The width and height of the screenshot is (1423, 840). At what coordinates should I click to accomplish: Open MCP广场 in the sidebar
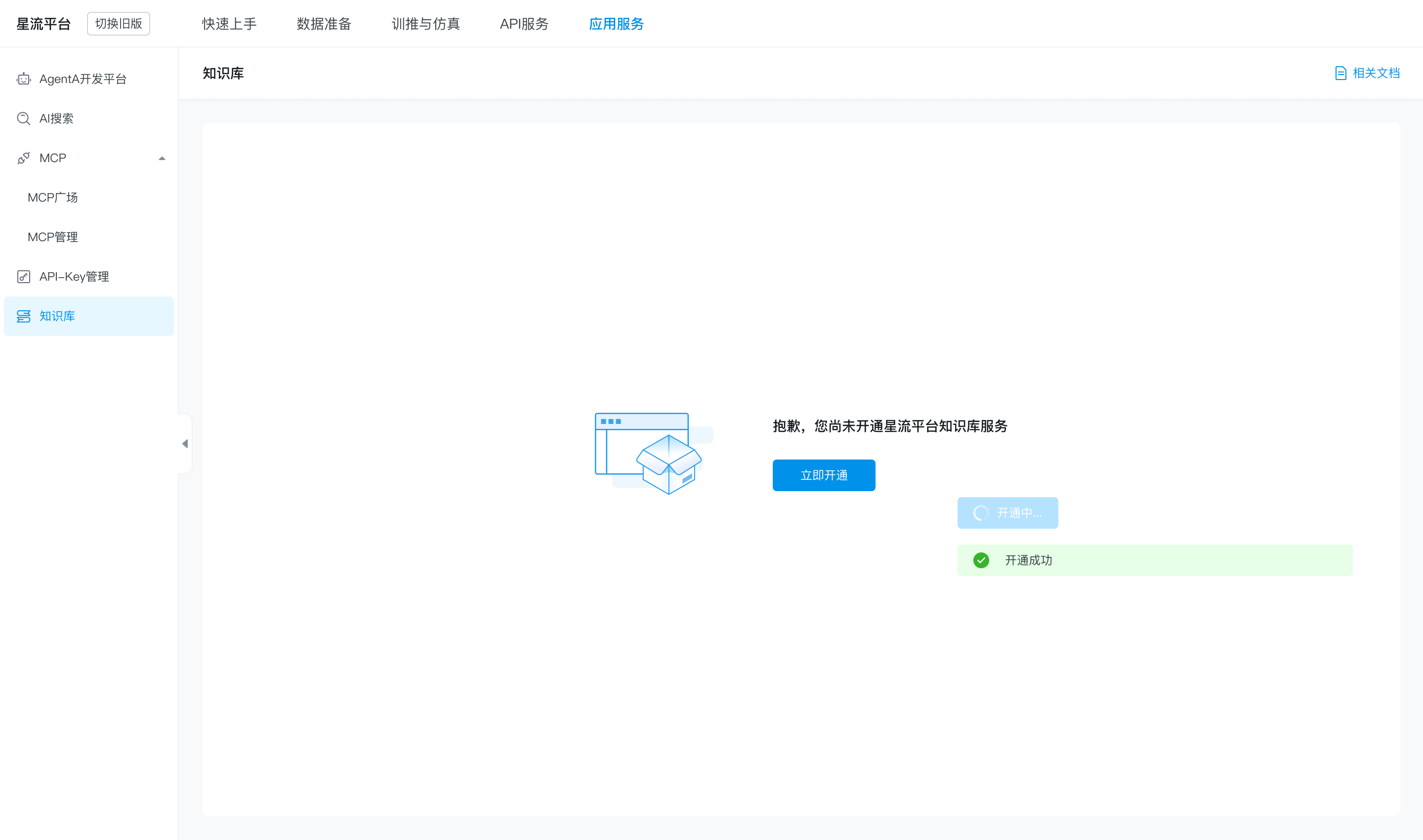click(x=53, y=198)
